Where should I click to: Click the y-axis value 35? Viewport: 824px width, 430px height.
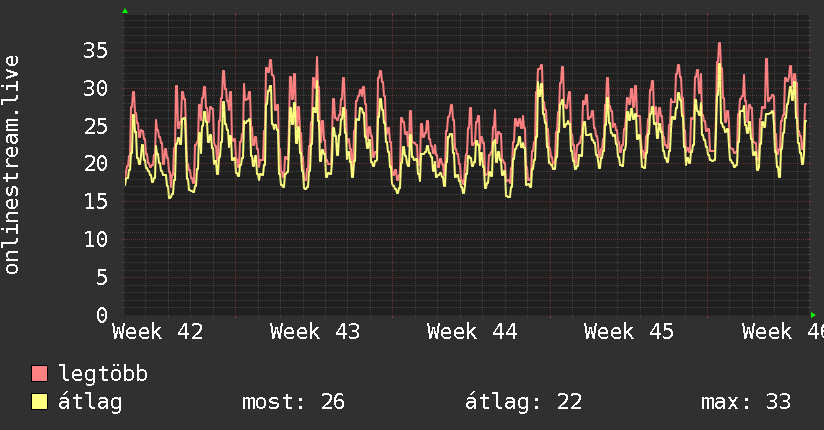click(x=96, y=50)
